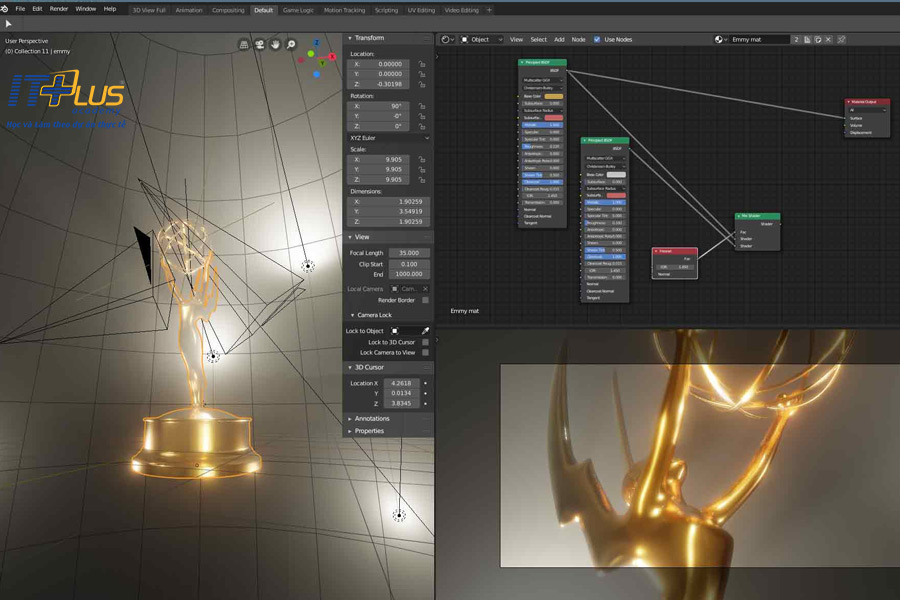Image resolution: width=900 pixels, height=600 pixels.
Task: Click the pan hand icon in viewport
Action: point(275,44)
